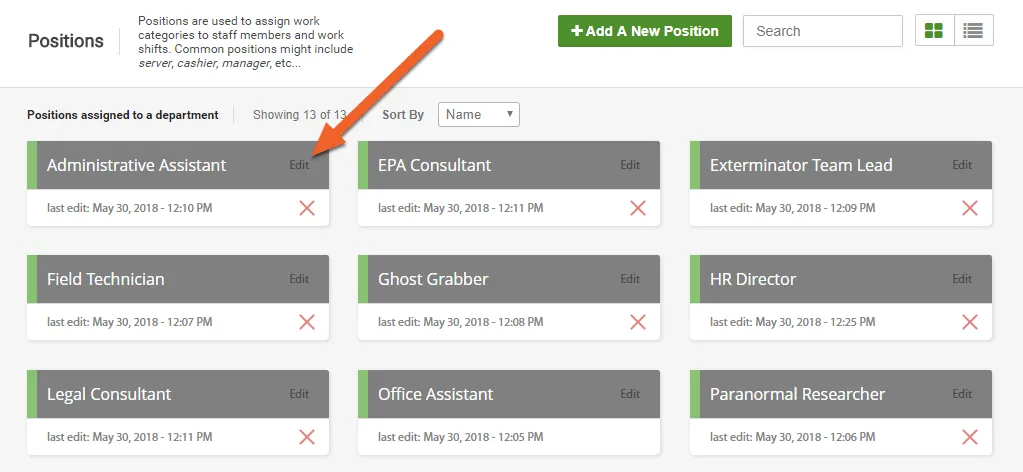Image resolution: width=1023 pixels, height=472 pixels.
Task: Edit the Ghost Grabber position
Action: click(630, 279)
